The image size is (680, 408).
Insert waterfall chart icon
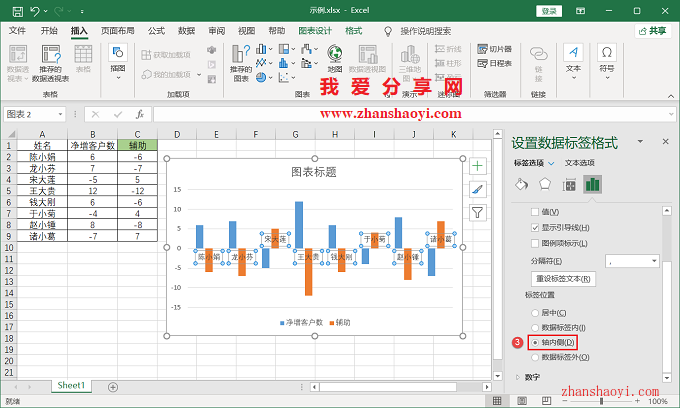pyautogui.click(x=307, y=49)
